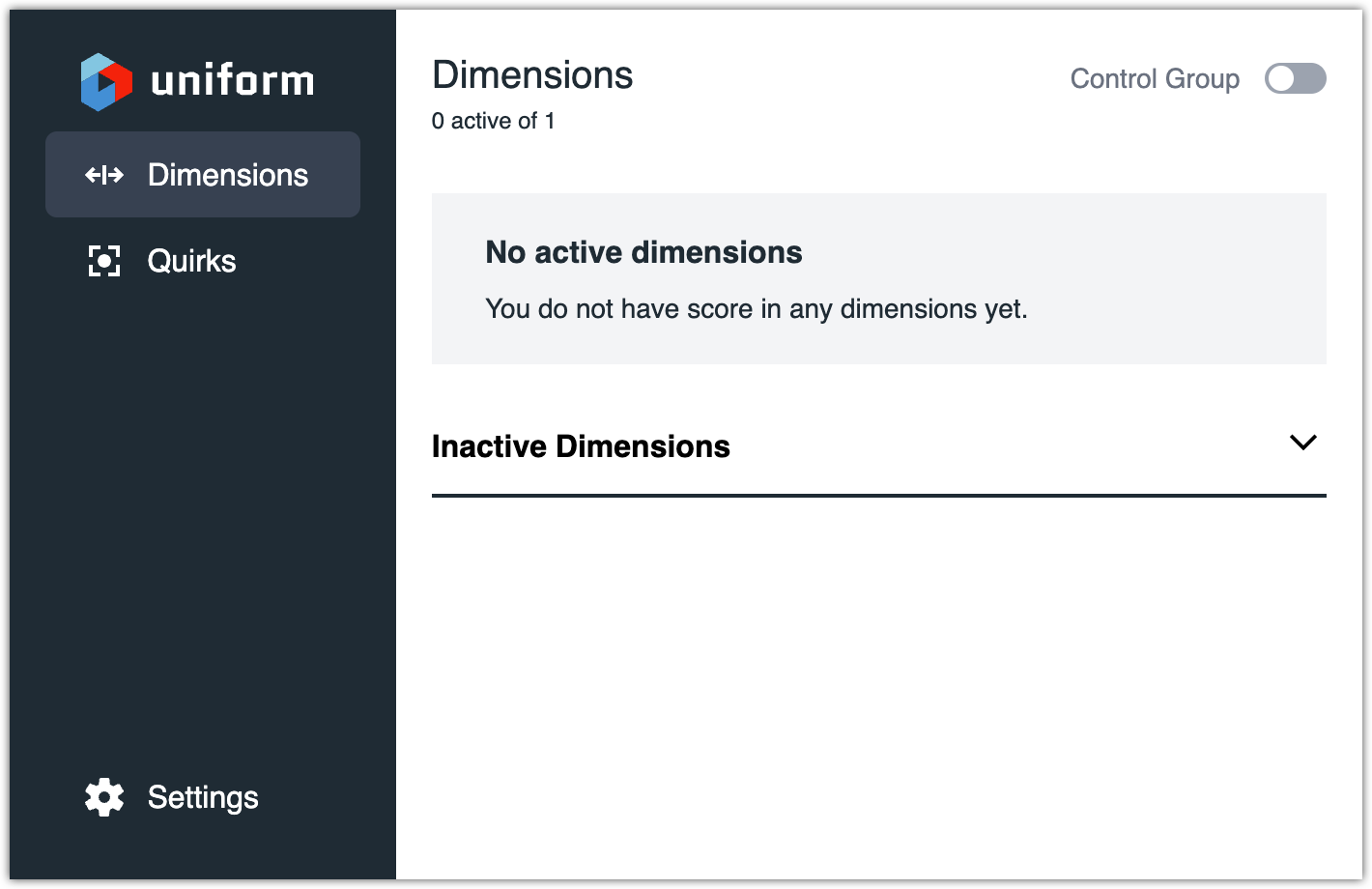Screen dimensions: 1372x889
Task: Enable the Control Group toggle switch
Action: [x=1295, y=79]
